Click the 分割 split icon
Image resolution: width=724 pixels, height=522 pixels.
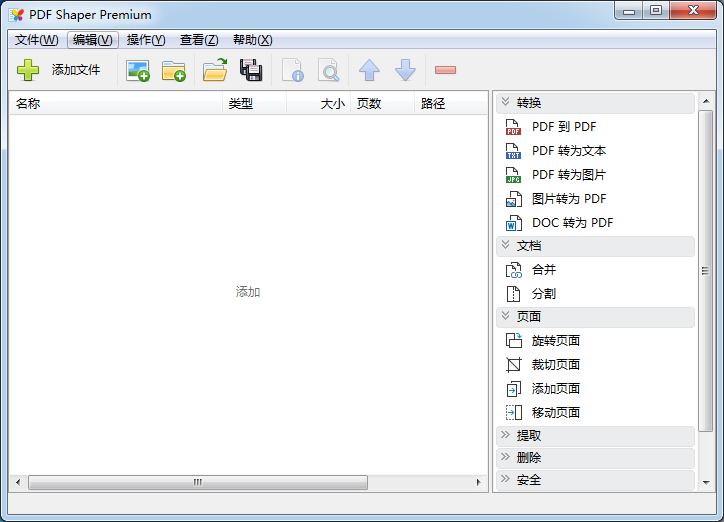513,294
